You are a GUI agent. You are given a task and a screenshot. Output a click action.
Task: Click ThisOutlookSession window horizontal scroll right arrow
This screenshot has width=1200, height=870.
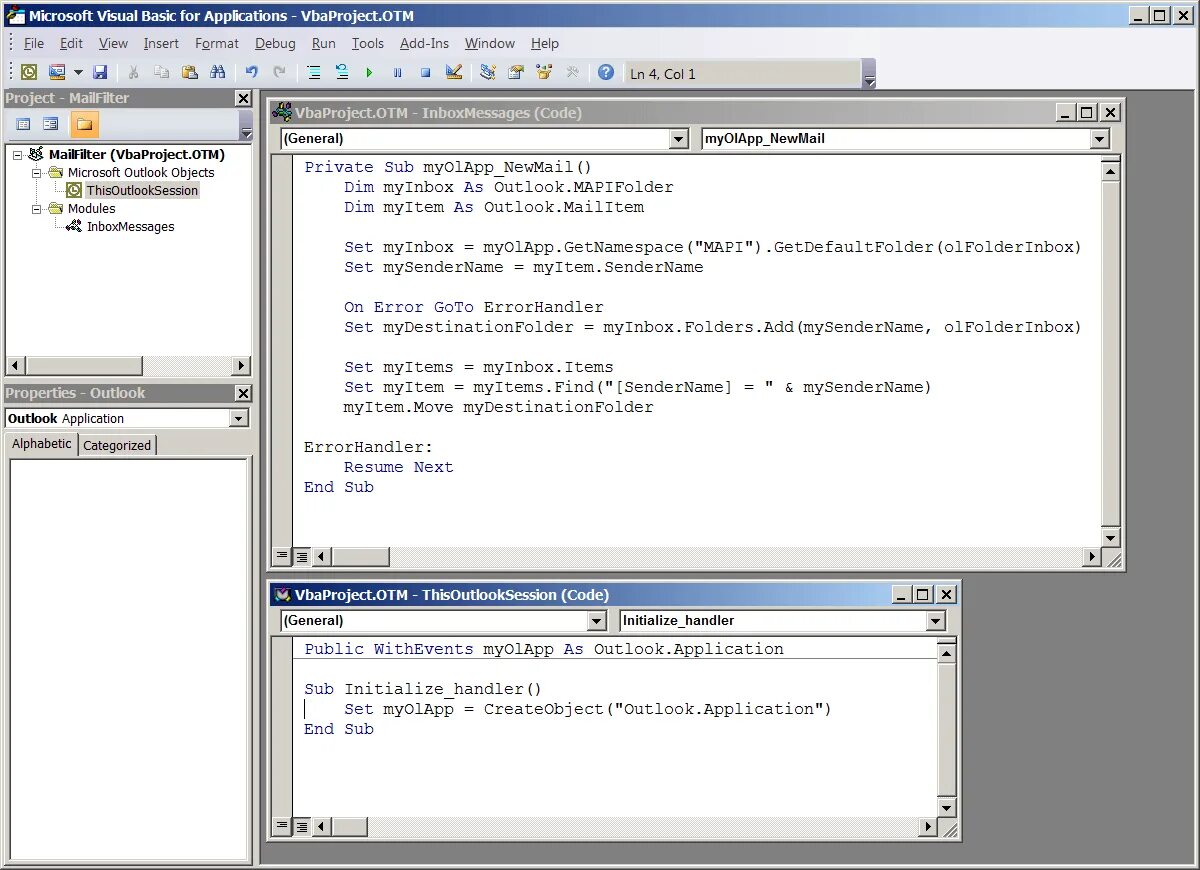[x=928, y=827]
